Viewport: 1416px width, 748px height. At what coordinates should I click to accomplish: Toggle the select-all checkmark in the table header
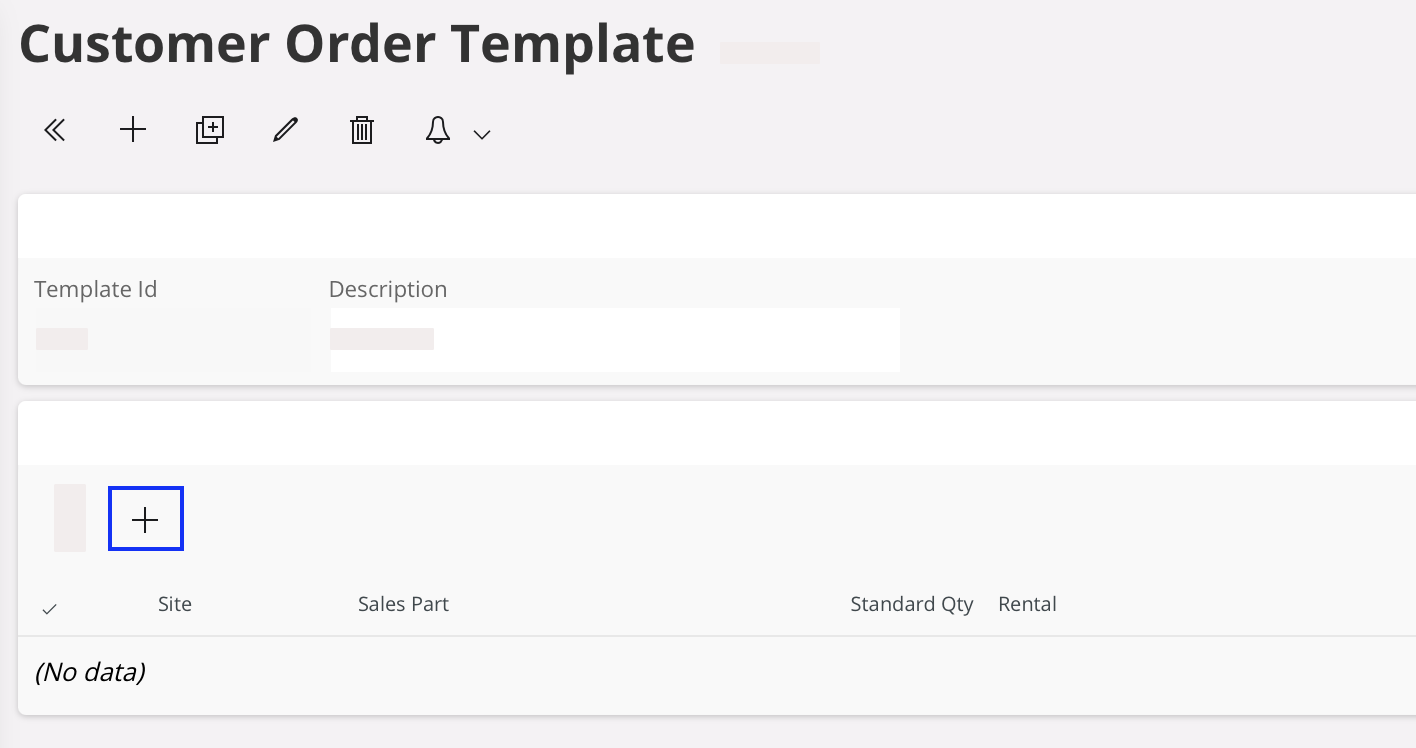pyautogui.click(x=50, y=608)
